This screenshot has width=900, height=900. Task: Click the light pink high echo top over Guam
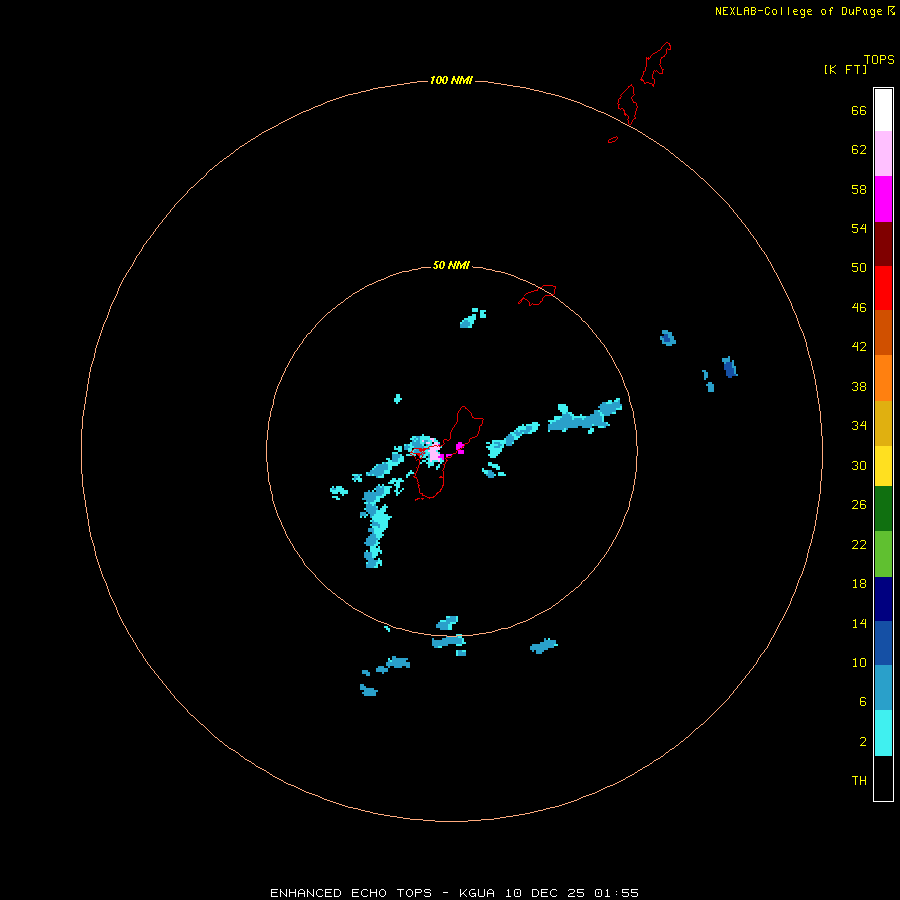point(435,453)
